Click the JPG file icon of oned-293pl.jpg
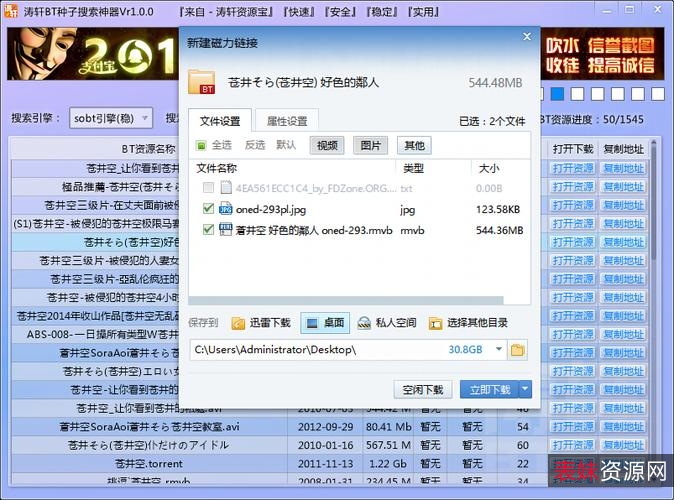The height and width of the screenshot is (500, 674). point(226,209)
